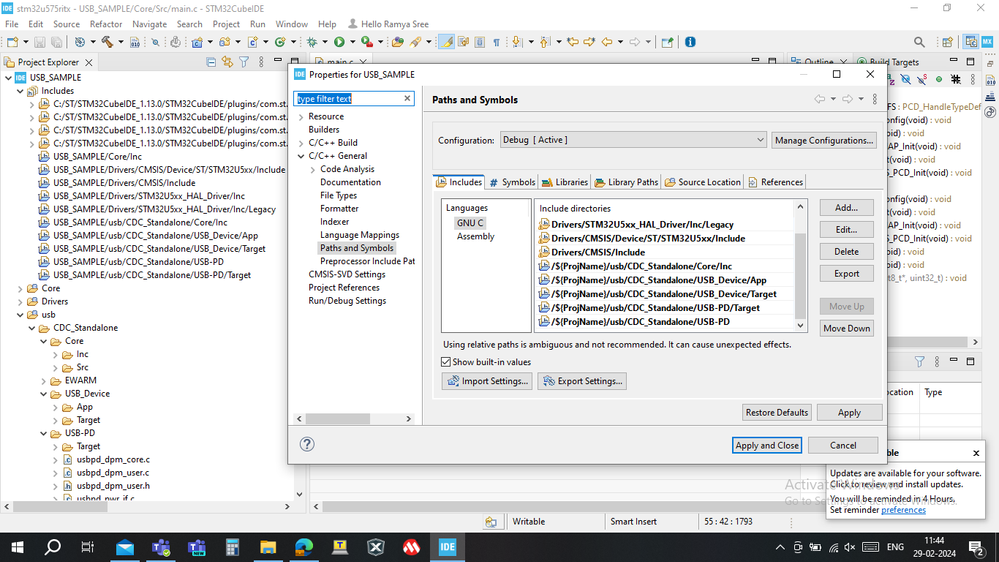Select Preprocessor Include Paths settings item

368,261
